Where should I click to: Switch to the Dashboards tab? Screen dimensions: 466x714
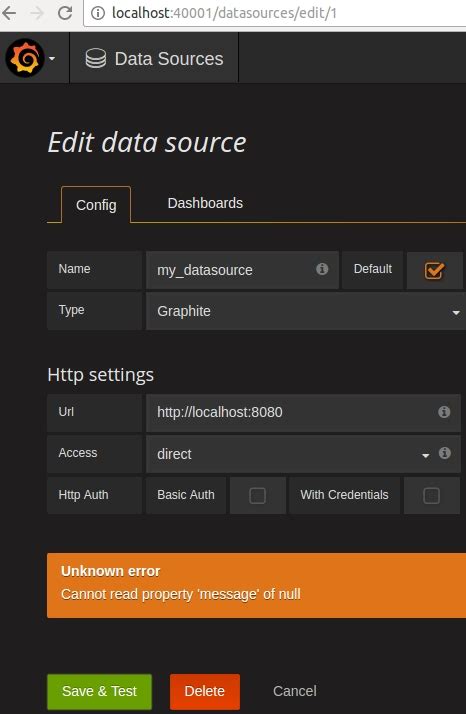click(x=205, y=203)
